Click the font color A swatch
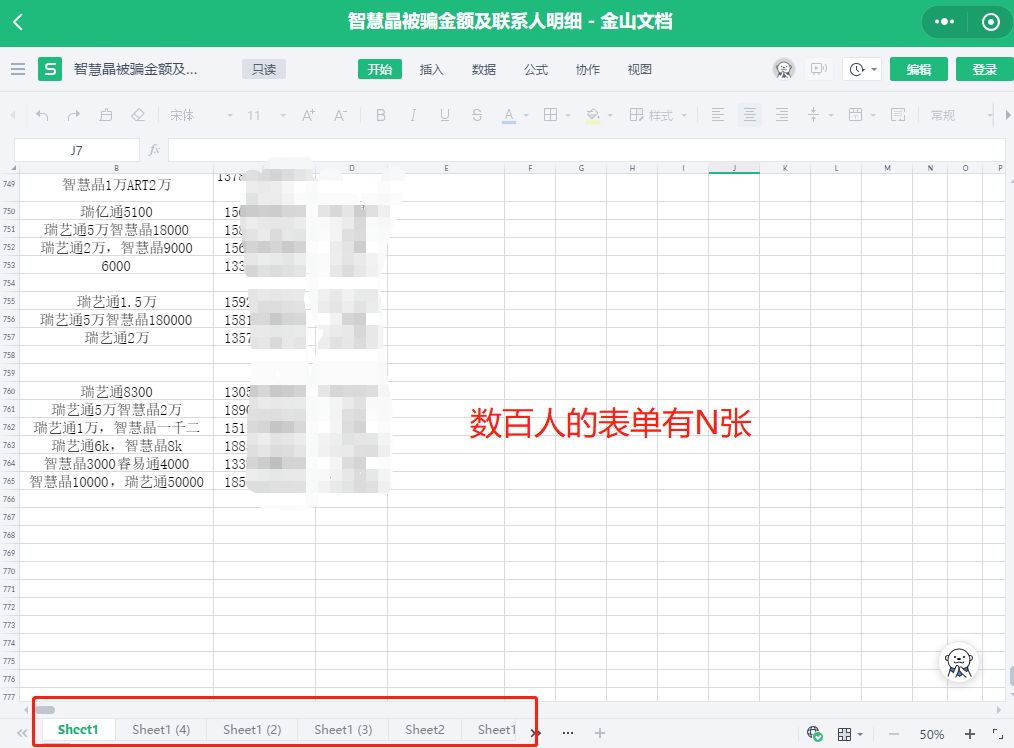The height and width of the screenshot is (748, 1014). coord(509,116)
